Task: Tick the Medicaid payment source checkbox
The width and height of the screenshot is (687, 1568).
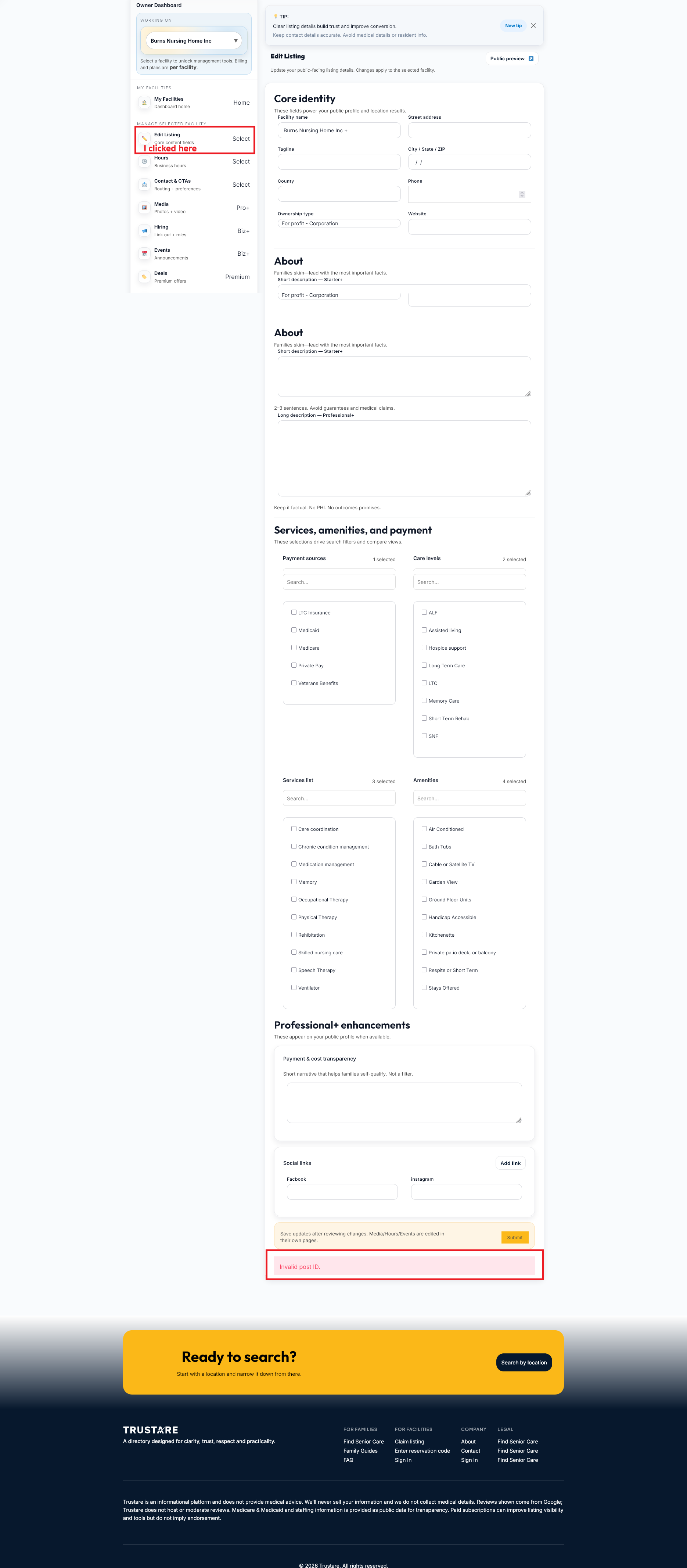Action: pyautogui.click(x=294, y=630)
